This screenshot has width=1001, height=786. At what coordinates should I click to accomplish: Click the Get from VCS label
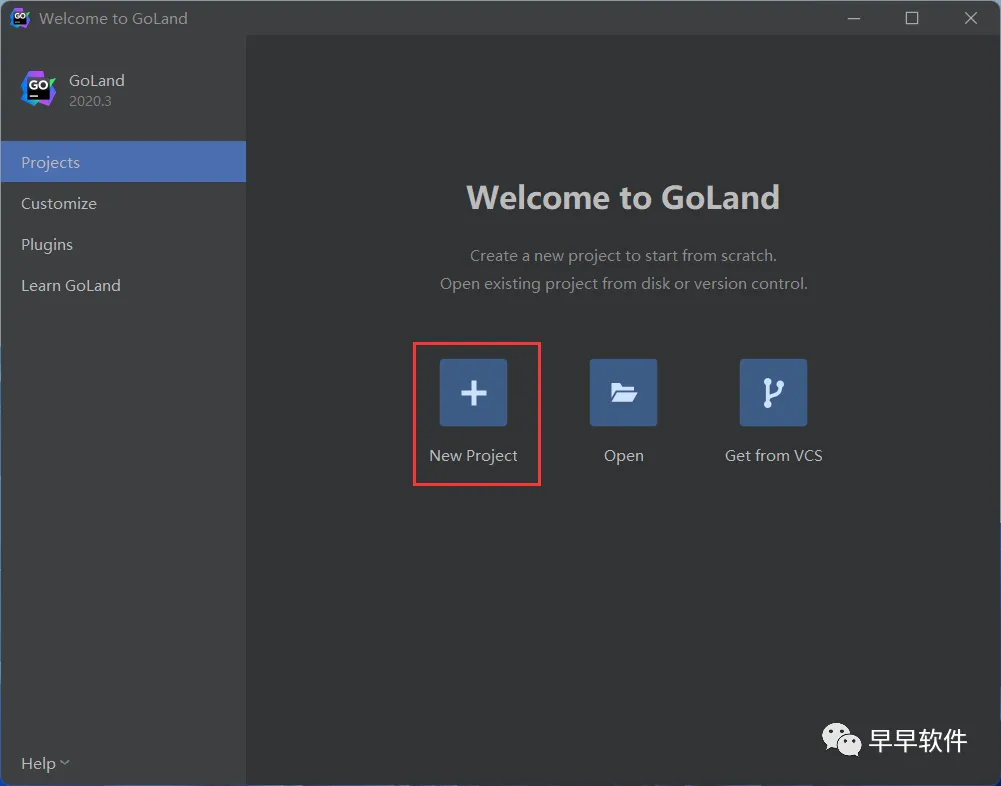coord(773,455)
